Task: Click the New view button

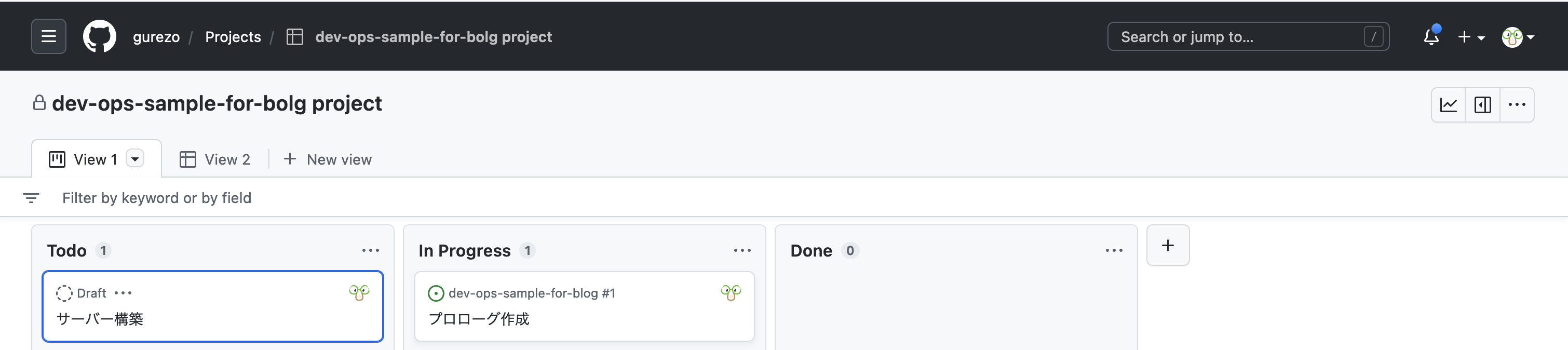Action: point(328,159)
